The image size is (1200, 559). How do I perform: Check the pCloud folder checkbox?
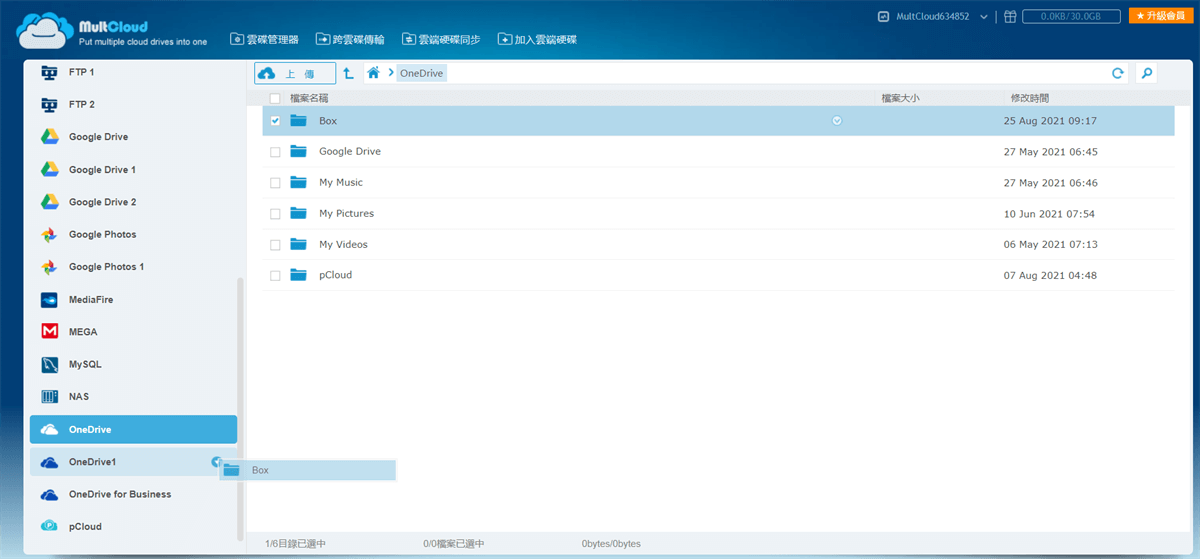pyautogui.click(x=275, y=276)
